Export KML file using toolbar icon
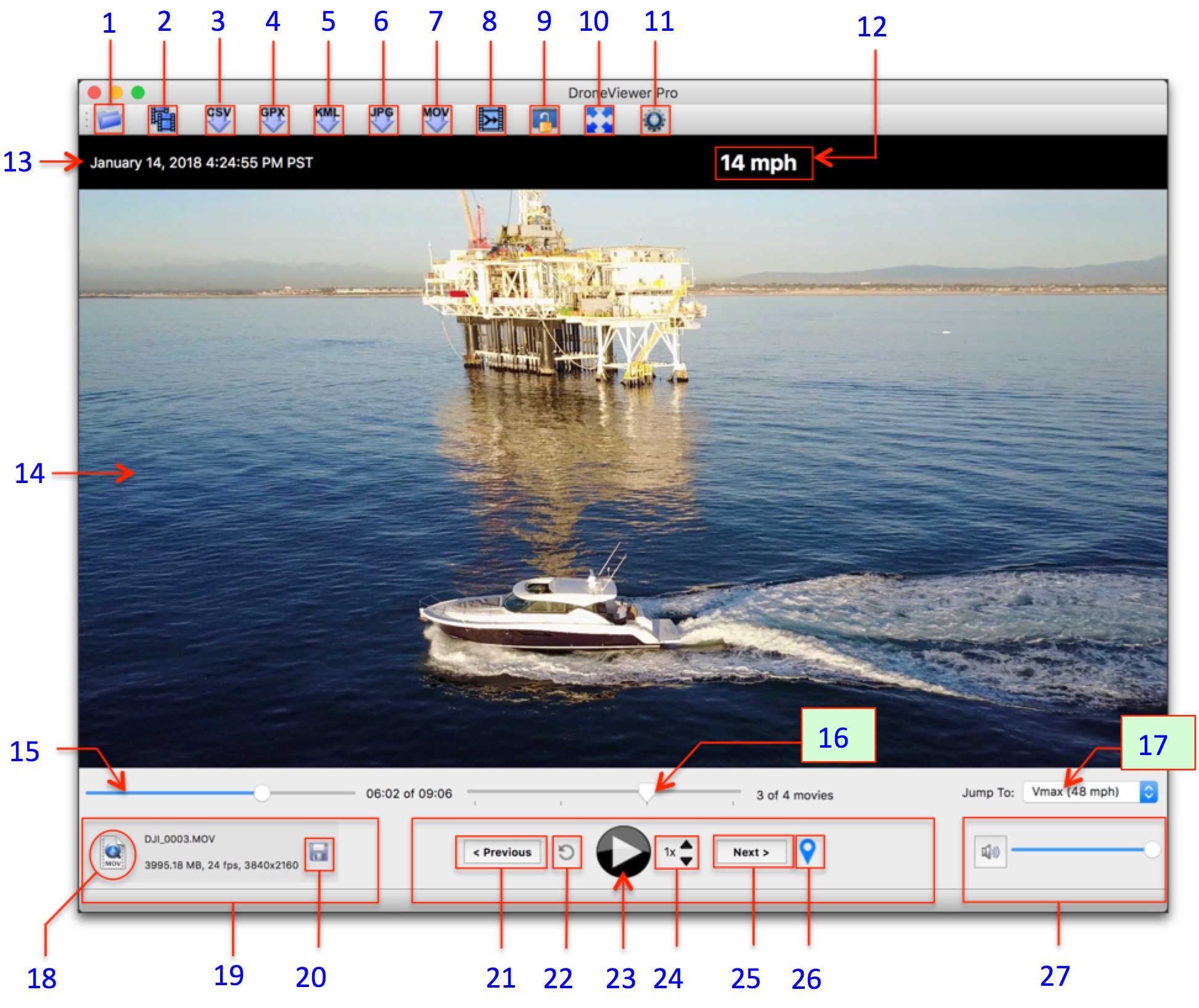 coord(328,119)
